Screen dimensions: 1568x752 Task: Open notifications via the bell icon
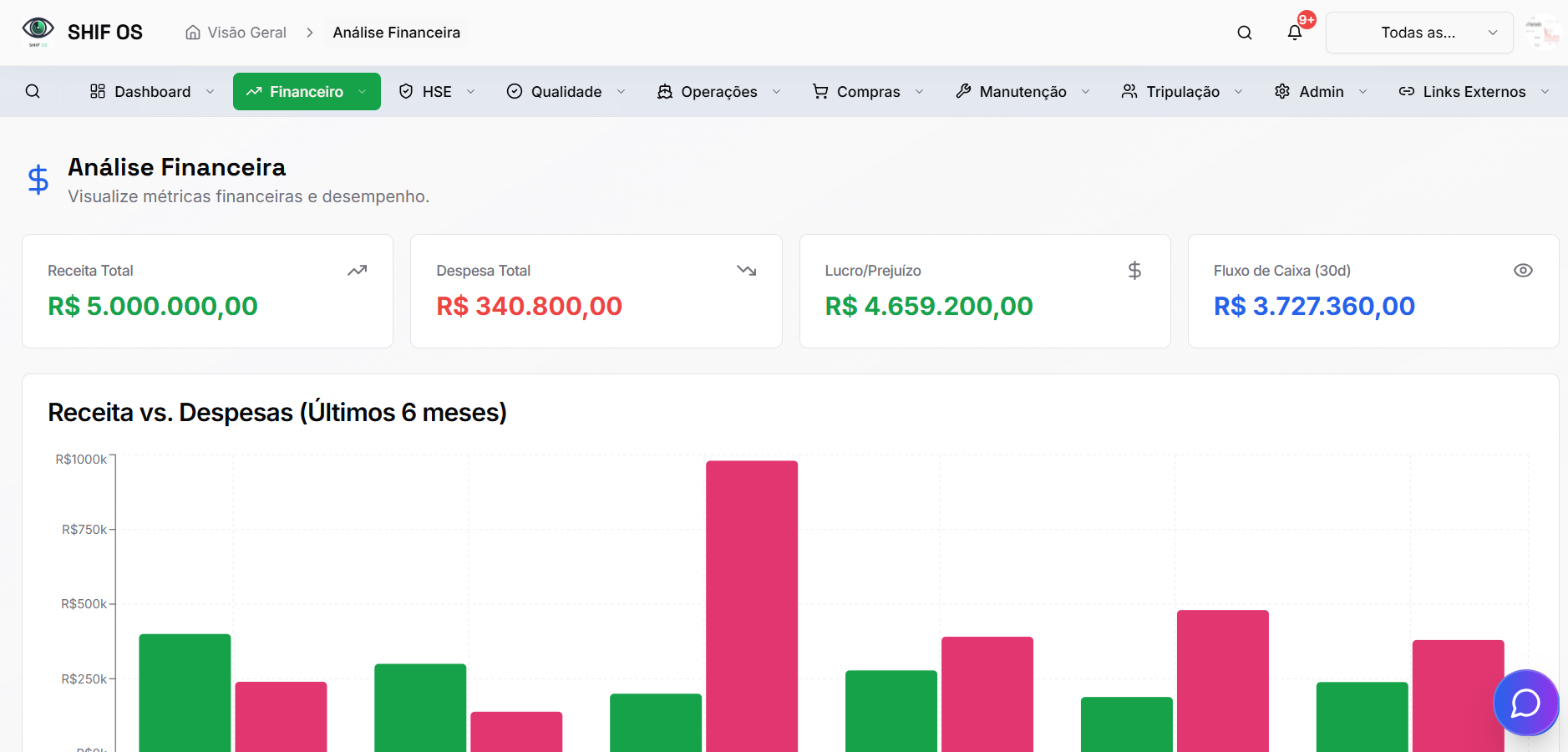click(x=1296, y=32)
